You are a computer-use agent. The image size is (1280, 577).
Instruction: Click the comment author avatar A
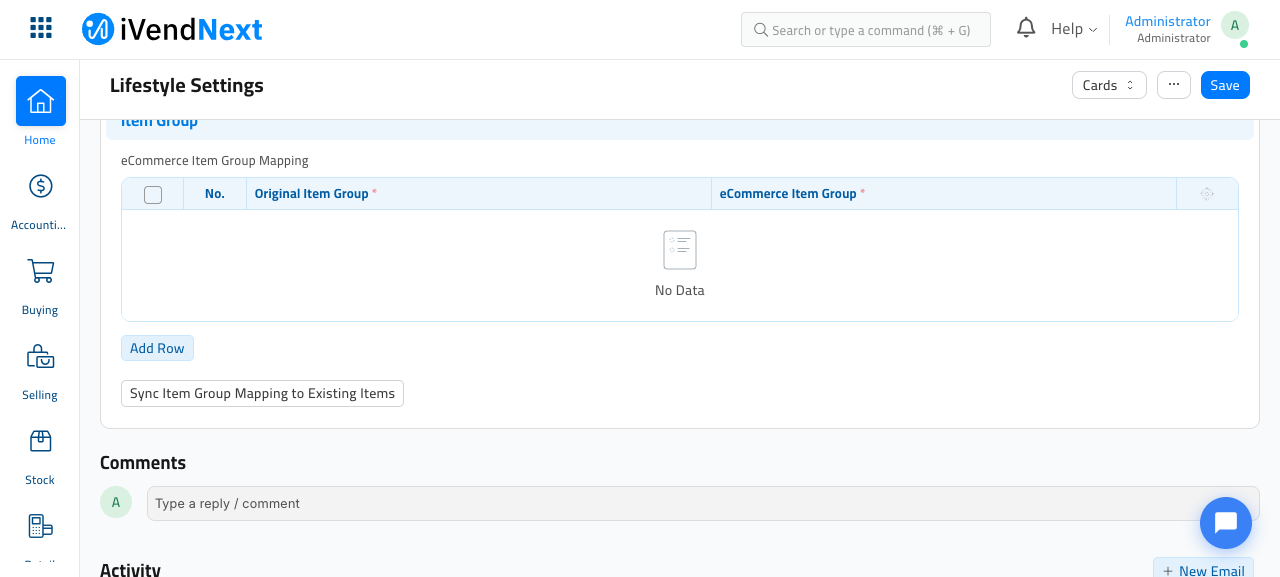[116, 502]
